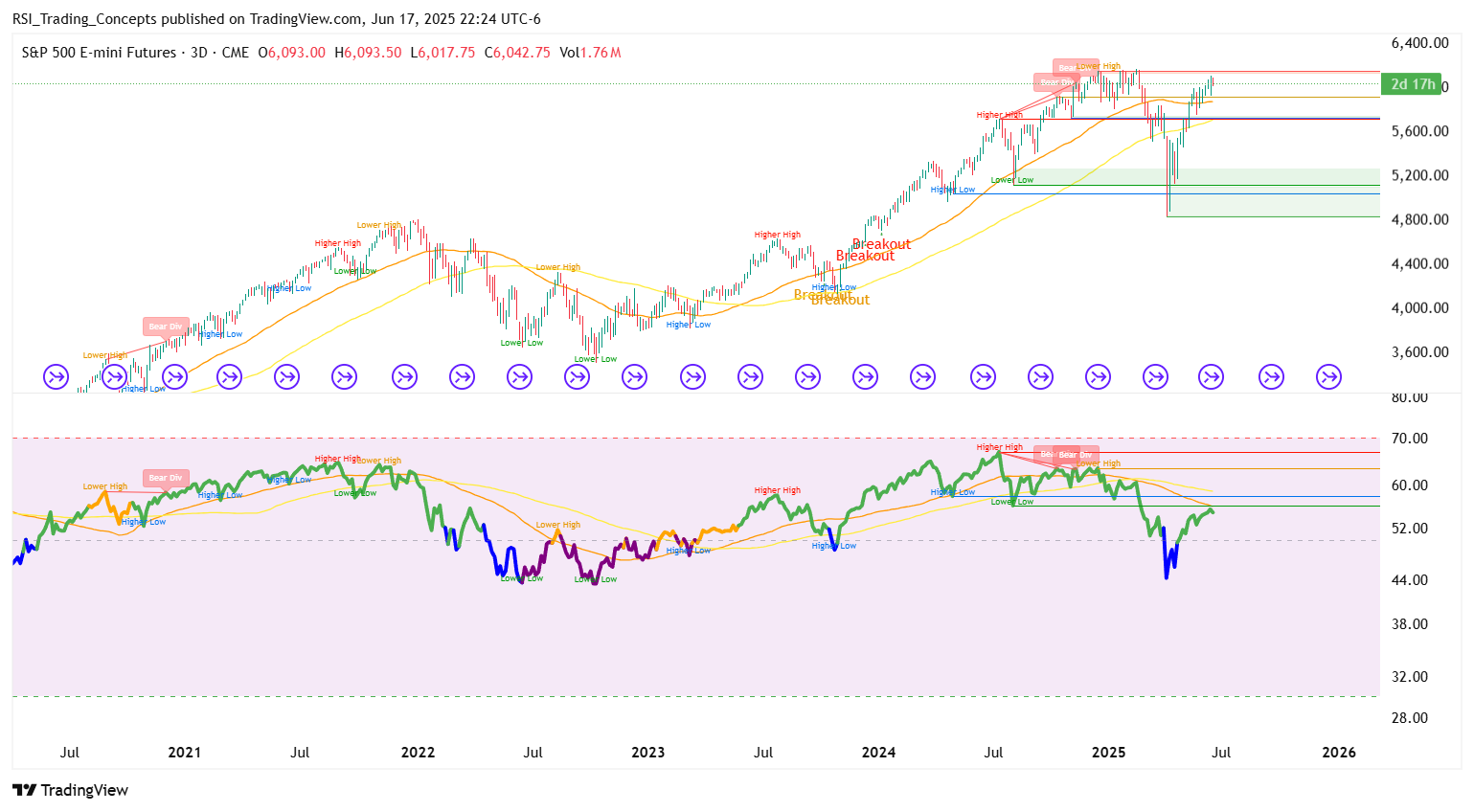
Task: Click the 4,800.00 price axis label
Action: (x=1419, y=219)
